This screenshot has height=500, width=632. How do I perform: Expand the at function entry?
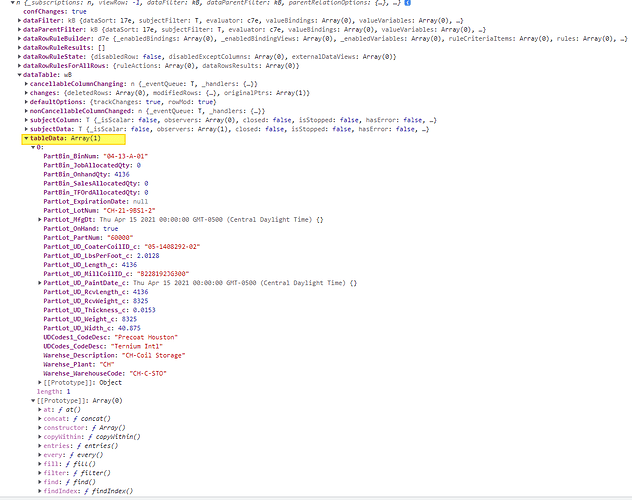[40, 410]
